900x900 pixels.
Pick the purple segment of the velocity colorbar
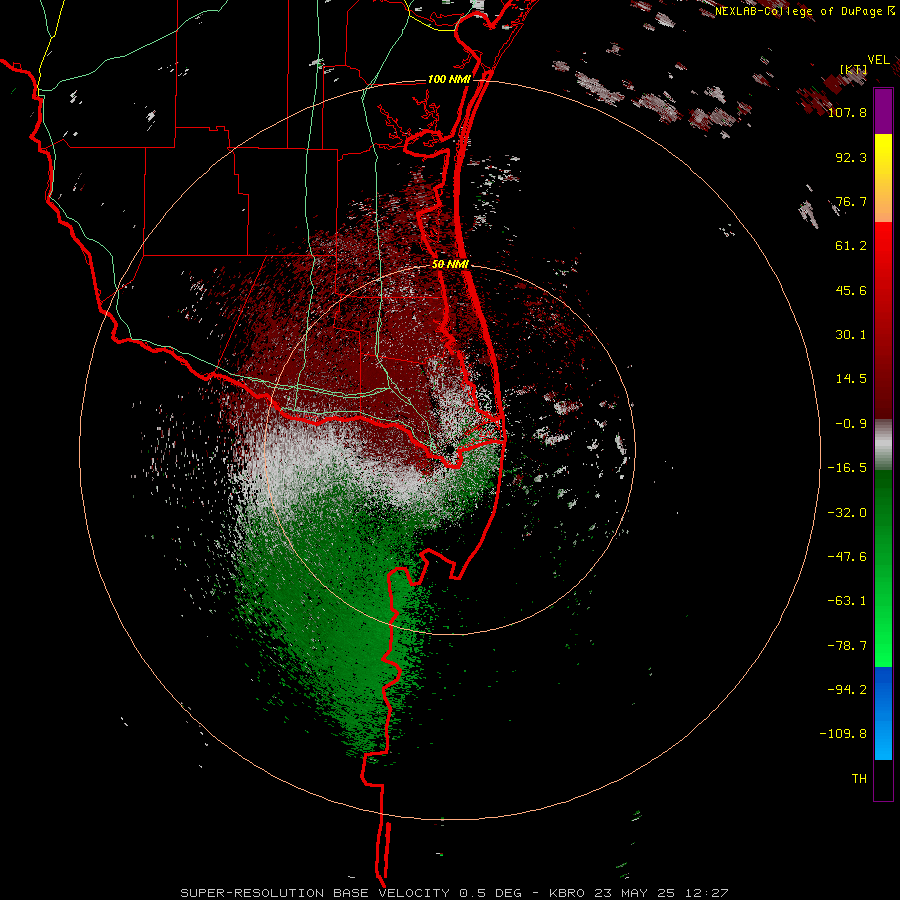883,112
